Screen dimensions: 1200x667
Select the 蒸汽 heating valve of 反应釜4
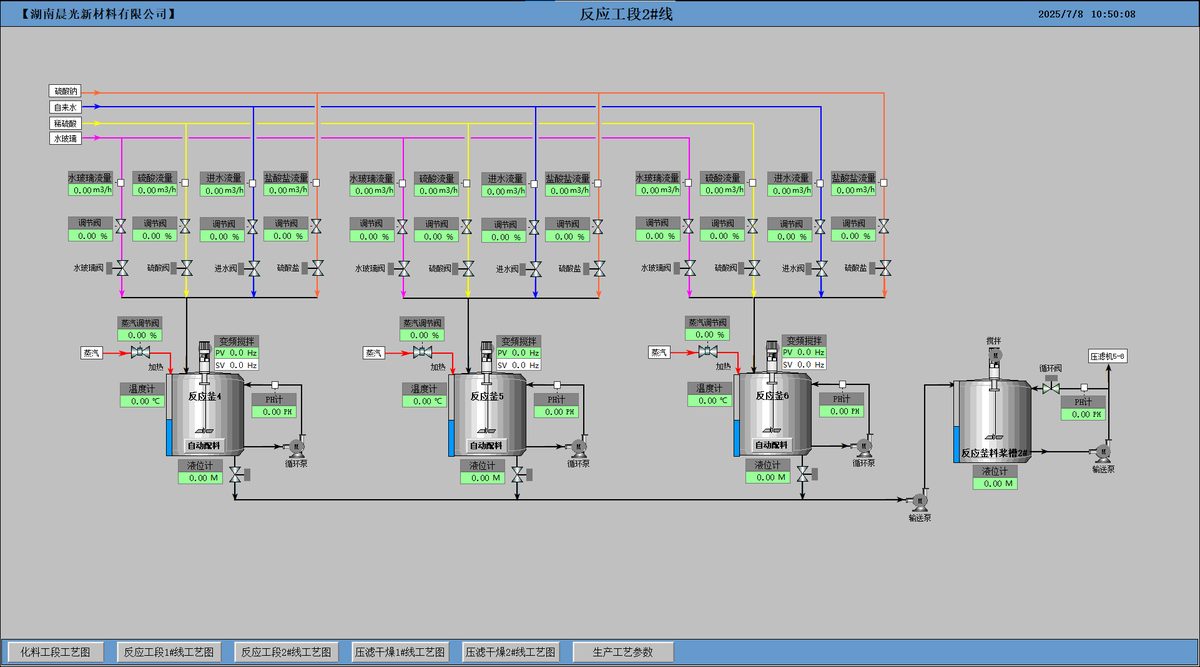141,353
